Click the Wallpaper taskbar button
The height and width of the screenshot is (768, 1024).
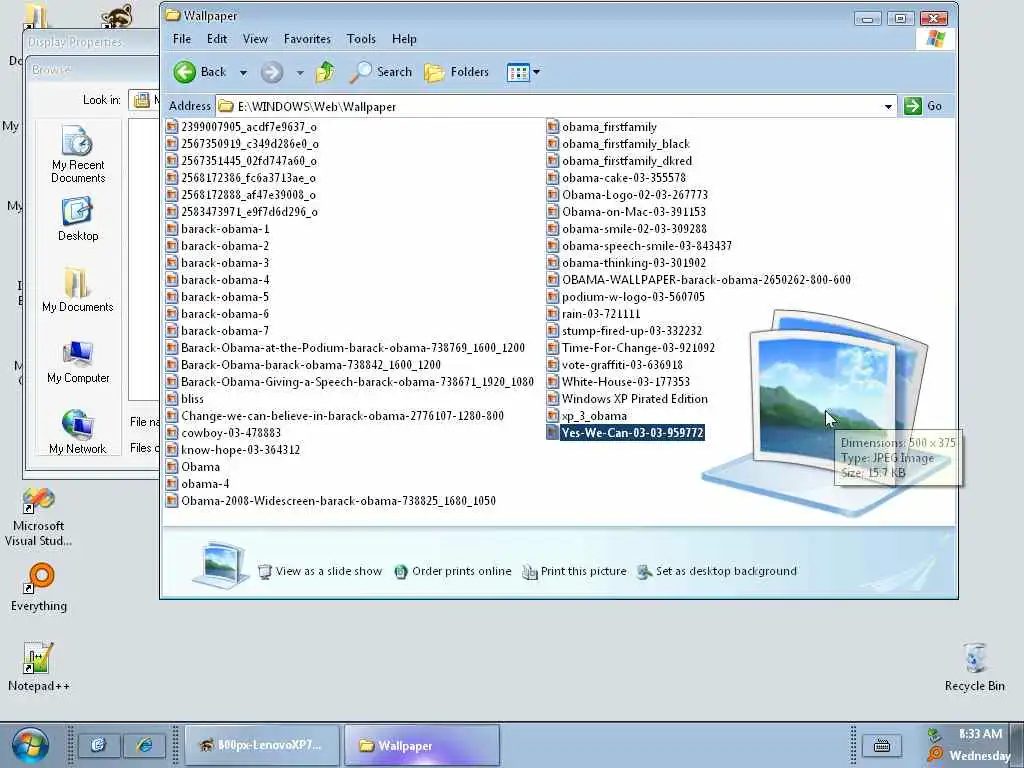tap(422, 745)
